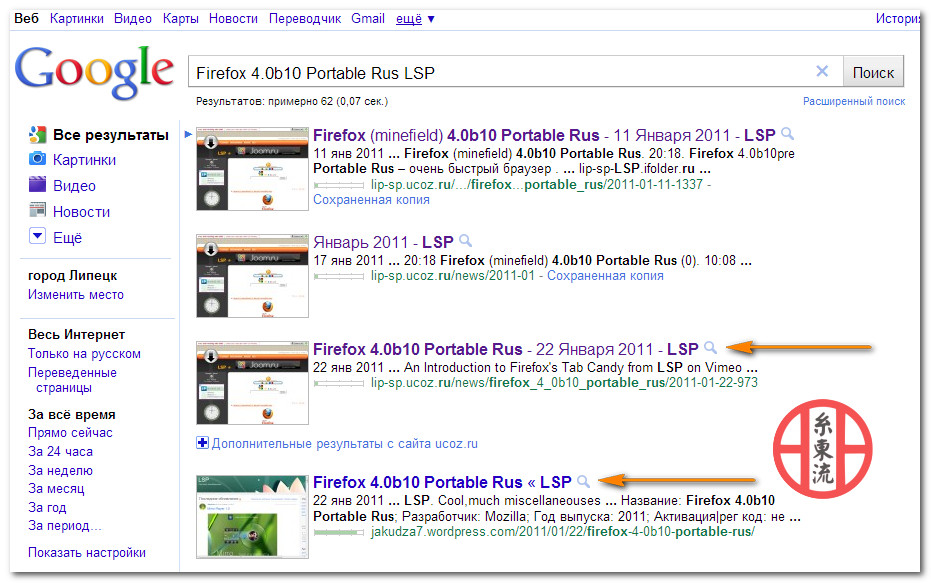Open Дополнительные результаты с сайта ucoz.ru link
Viewport: 931px width, 583px height.
[345, 443]
